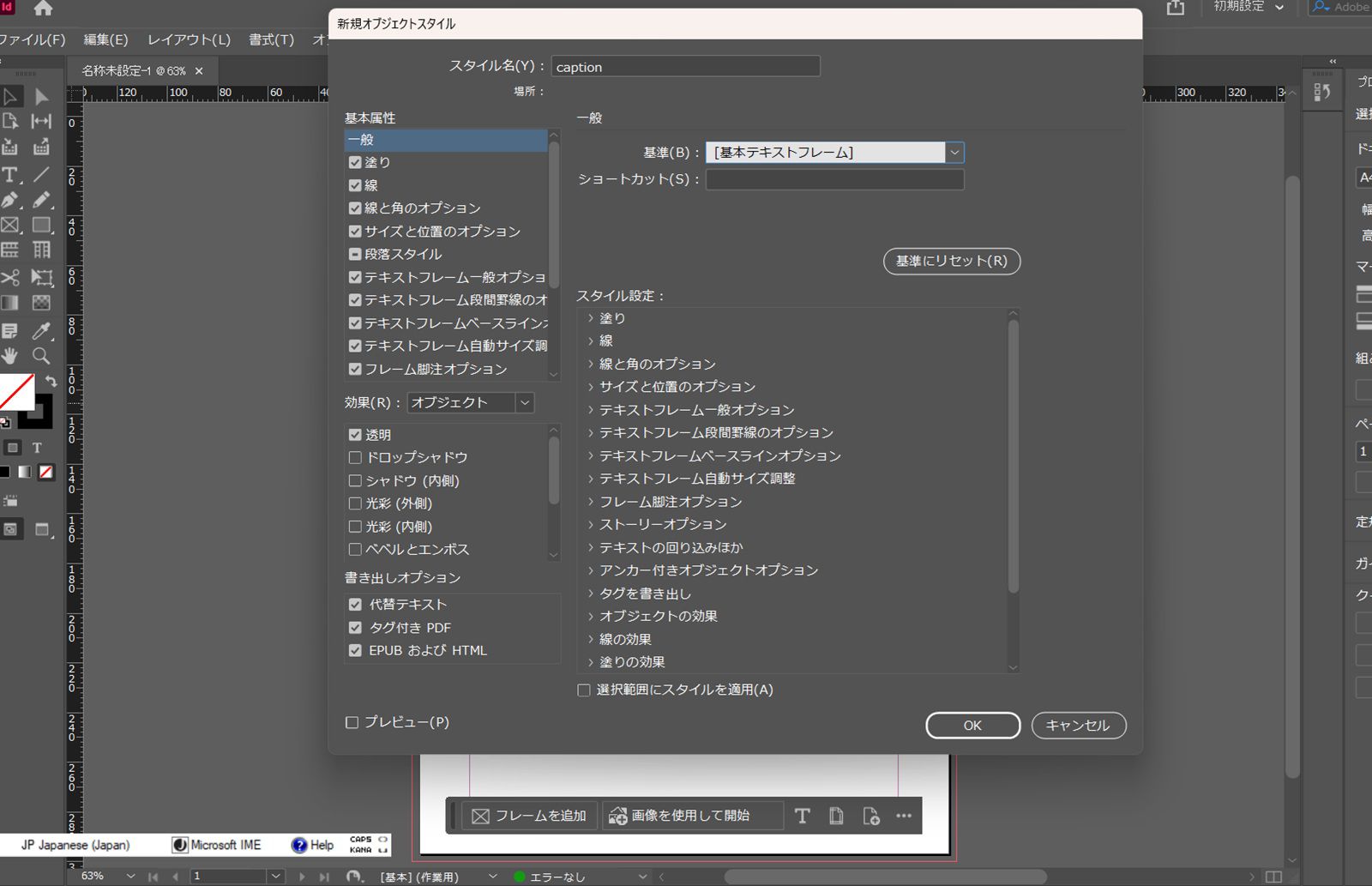
Task: Select the Zoom tool magnifier
Action: 40,356
